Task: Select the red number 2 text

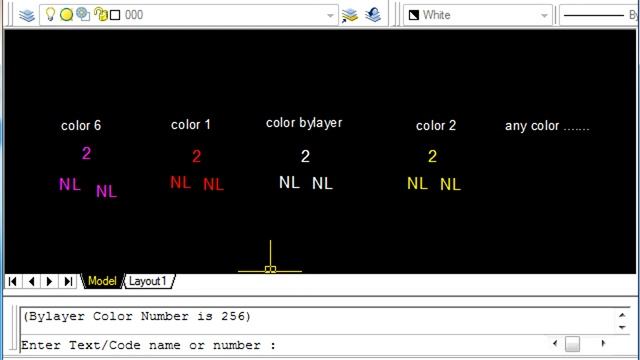Action: [x=196, y=156]
